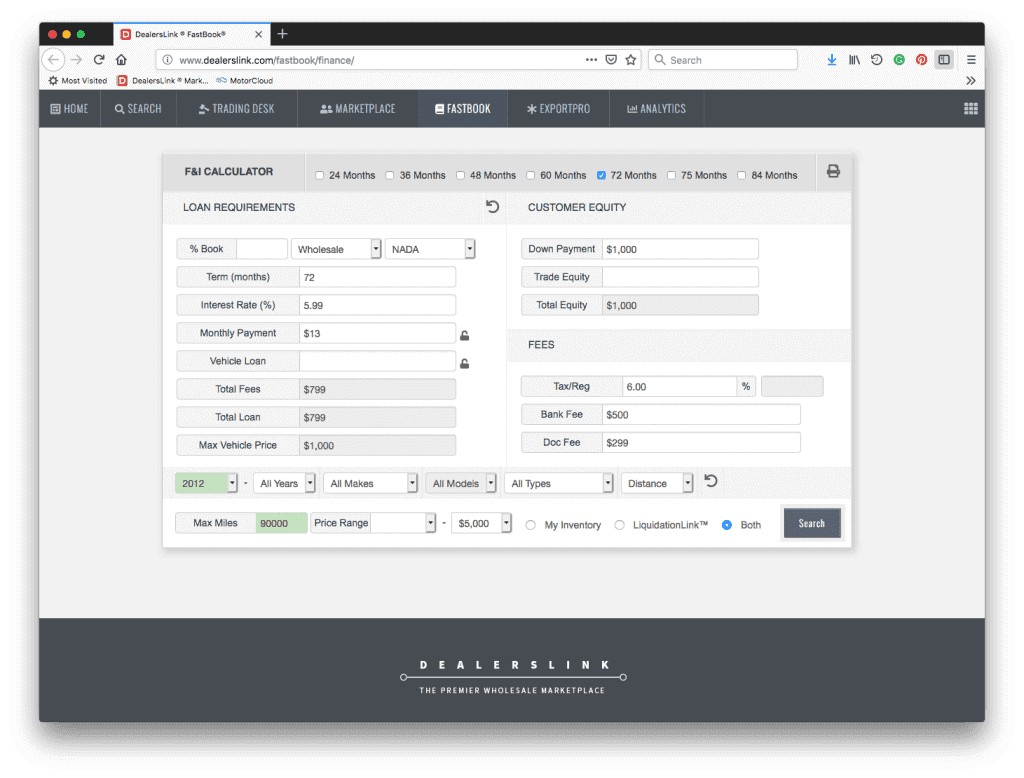Open a new browser tab with plus
Screen dimensions: 1024x778
coord(282,34)
